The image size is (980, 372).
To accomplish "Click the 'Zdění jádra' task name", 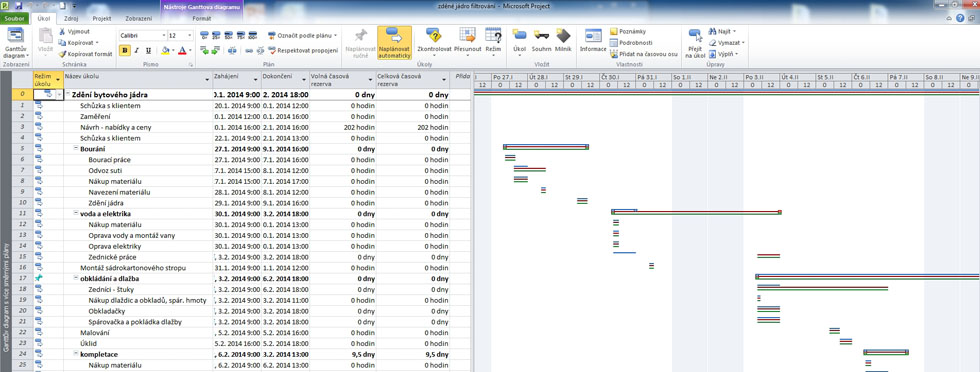I will pos(106,203).
